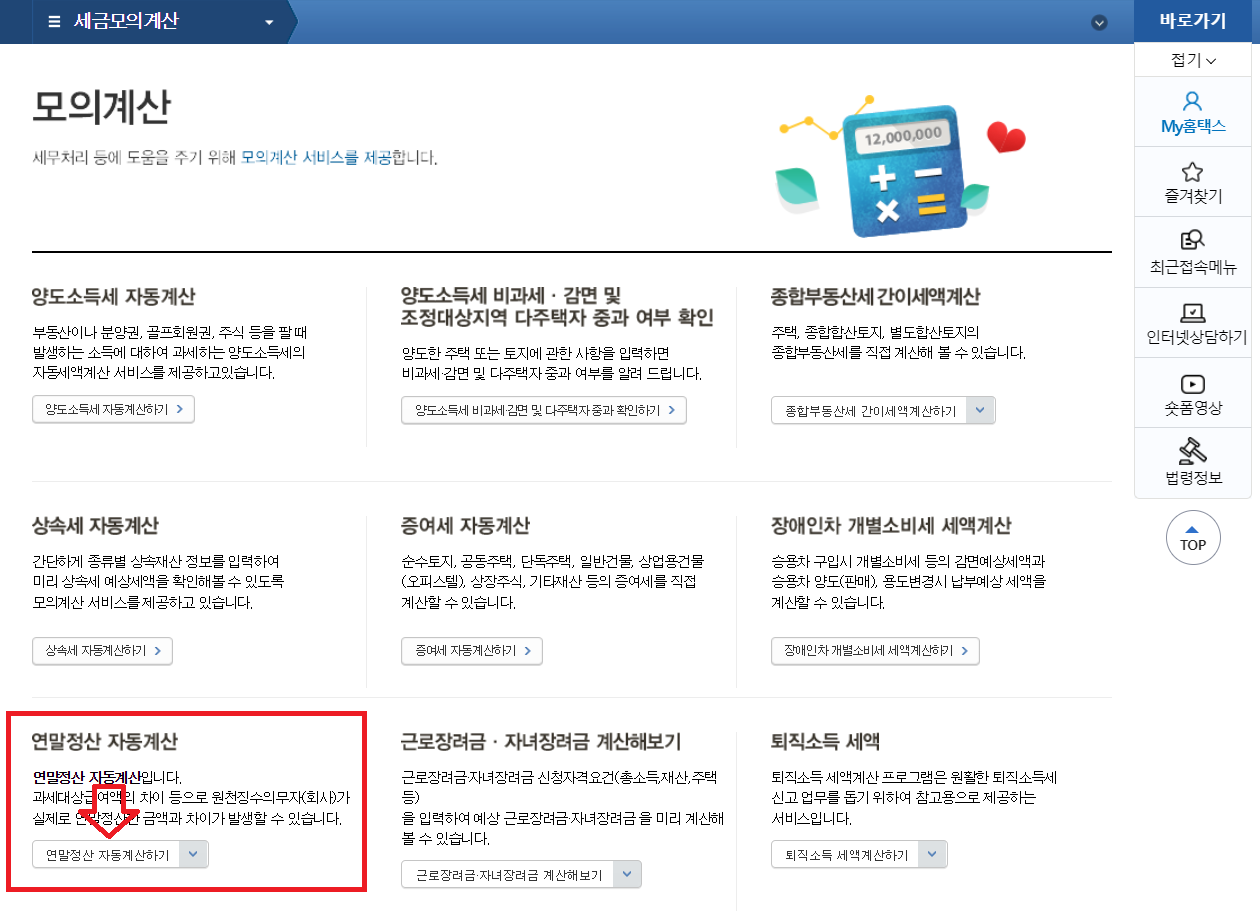Click the 인터넷상담하기 sidebar icon
The image size is (1260, 911).
pyautogui.click(x=1193, y=322)
